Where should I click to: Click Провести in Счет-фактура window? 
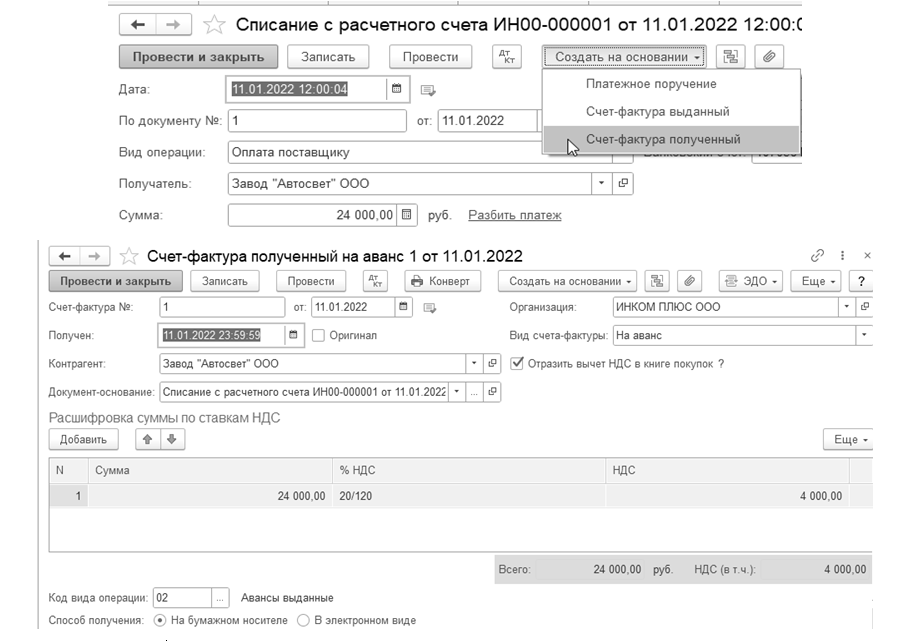311,281
